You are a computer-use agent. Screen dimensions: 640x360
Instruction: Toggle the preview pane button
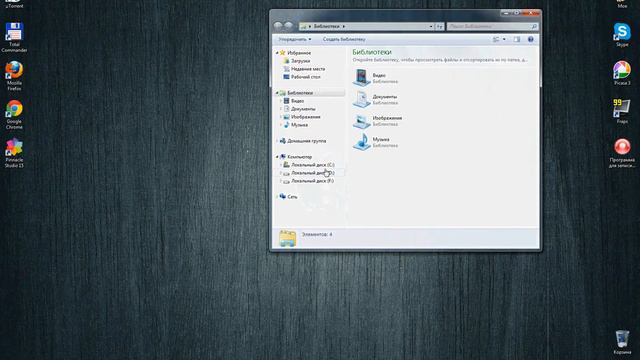(x=517, y=39)
